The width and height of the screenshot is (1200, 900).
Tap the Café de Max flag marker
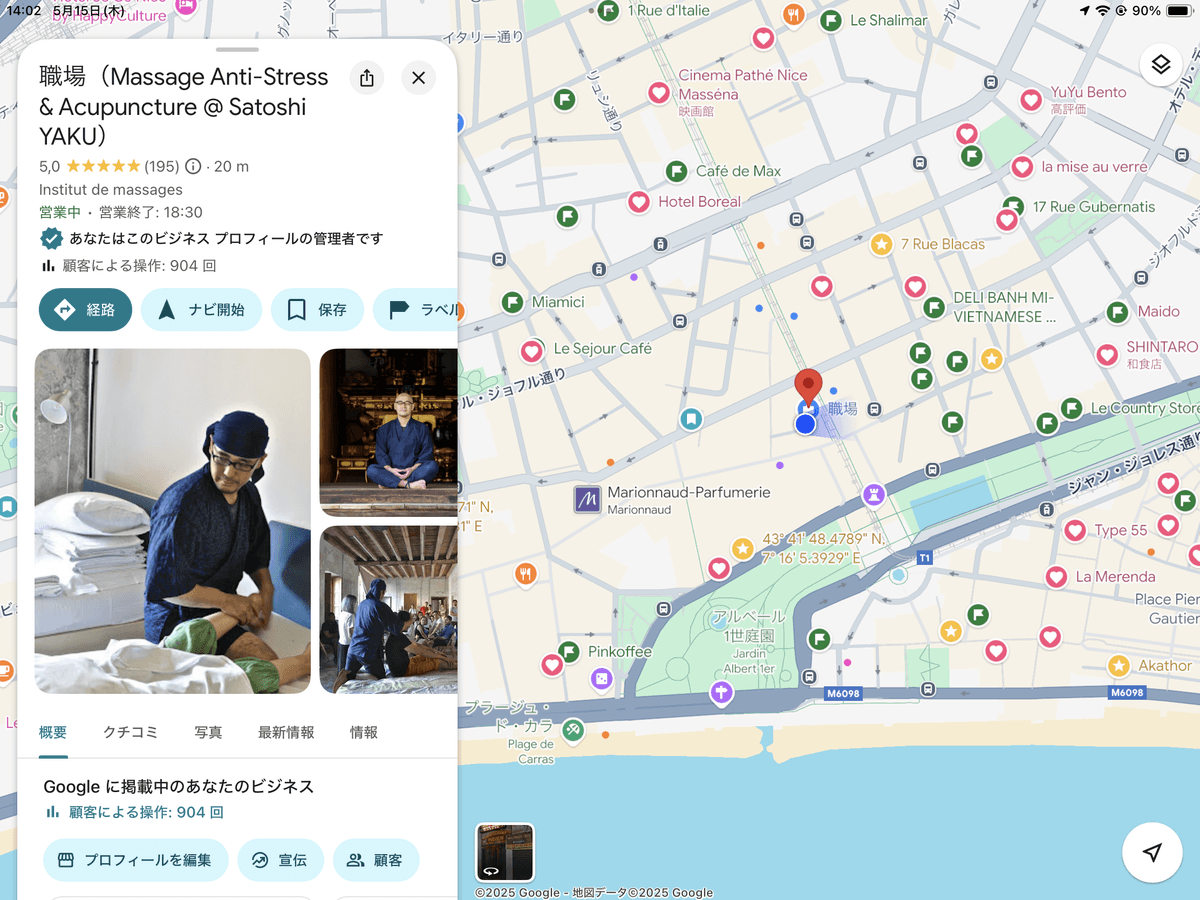(x=677, y=171)
